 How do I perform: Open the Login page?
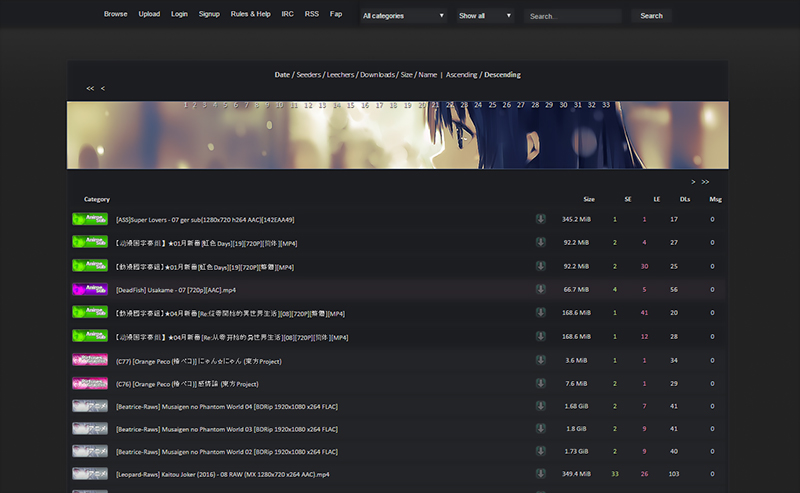(x=179, y=14)
